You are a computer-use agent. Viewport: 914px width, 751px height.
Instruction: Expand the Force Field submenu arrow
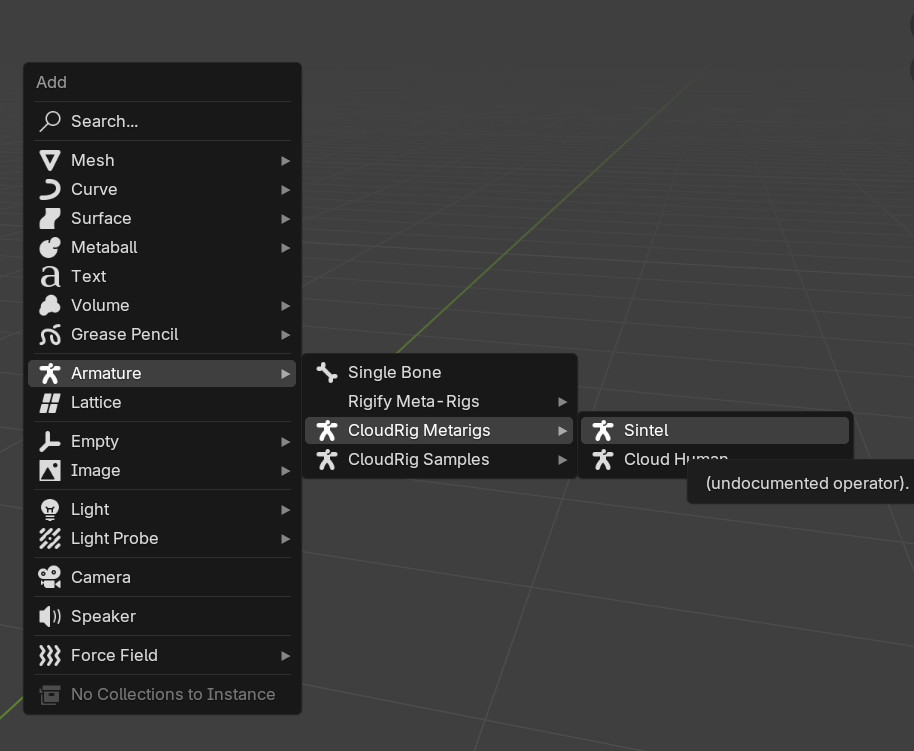[286, 656]
